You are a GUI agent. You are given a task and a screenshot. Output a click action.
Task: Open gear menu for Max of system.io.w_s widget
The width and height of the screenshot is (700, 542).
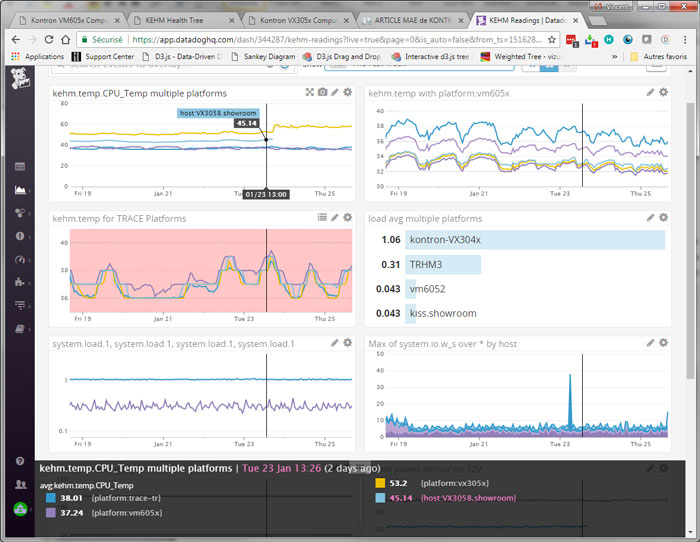click(662, 343)
